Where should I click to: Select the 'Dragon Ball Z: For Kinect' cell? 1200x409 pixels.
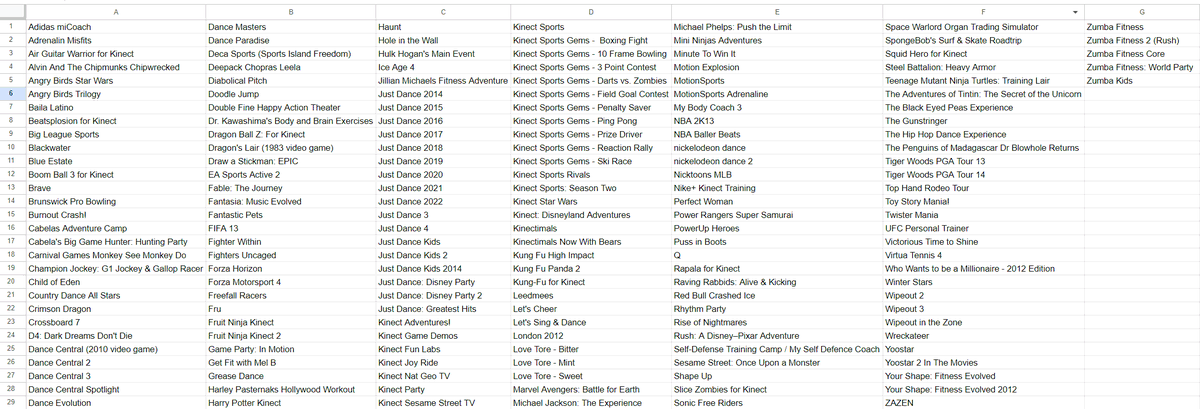click(x=290, y=134)
